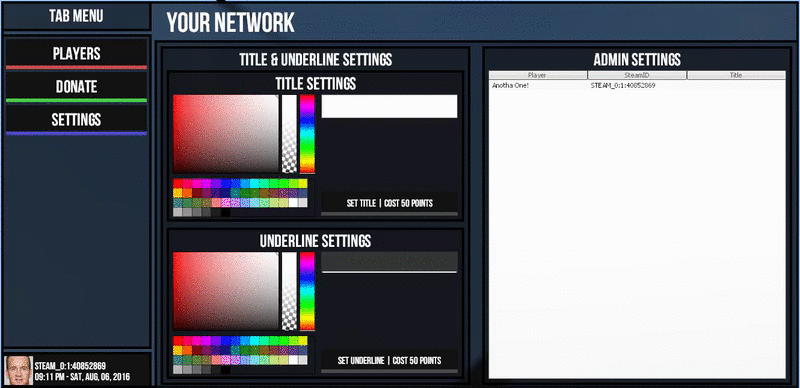Screen dimensions: 800x388
Task: Select the 'Anotha One!' player row
Action: tap(637, 85)
